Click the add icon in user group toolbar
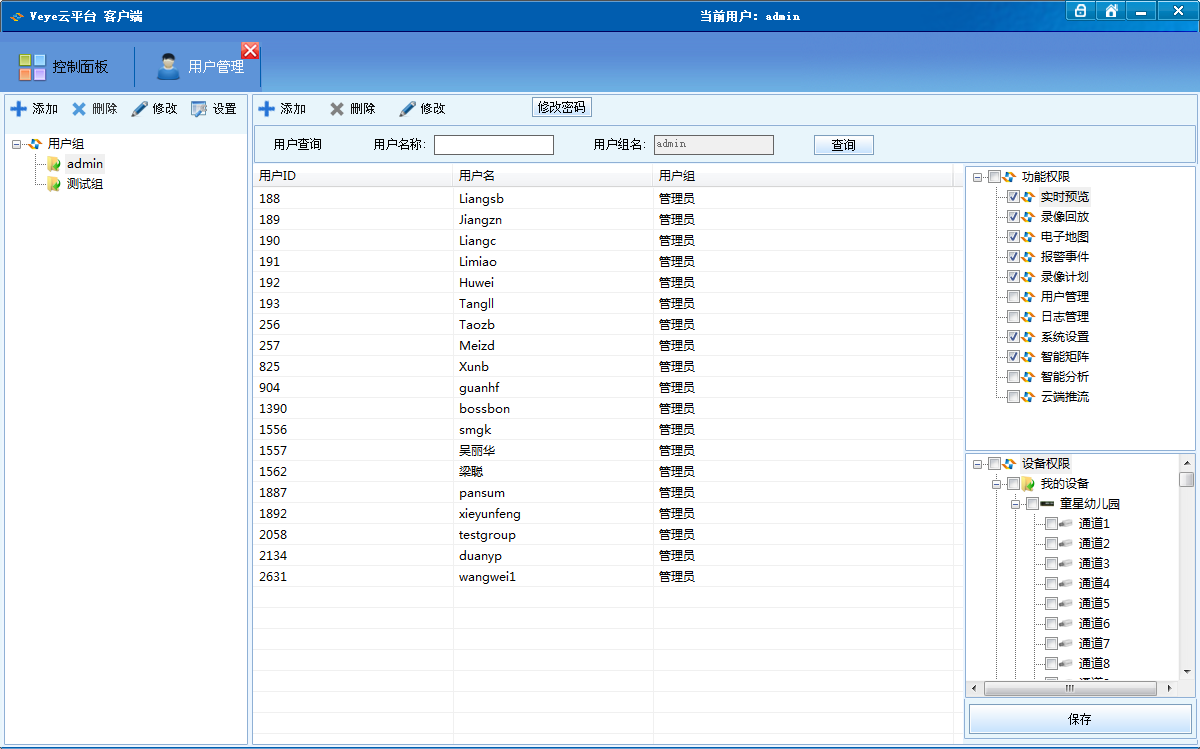Image resolution: width=1200 pixels, height=749 pixels. click(x=18, y=109)
